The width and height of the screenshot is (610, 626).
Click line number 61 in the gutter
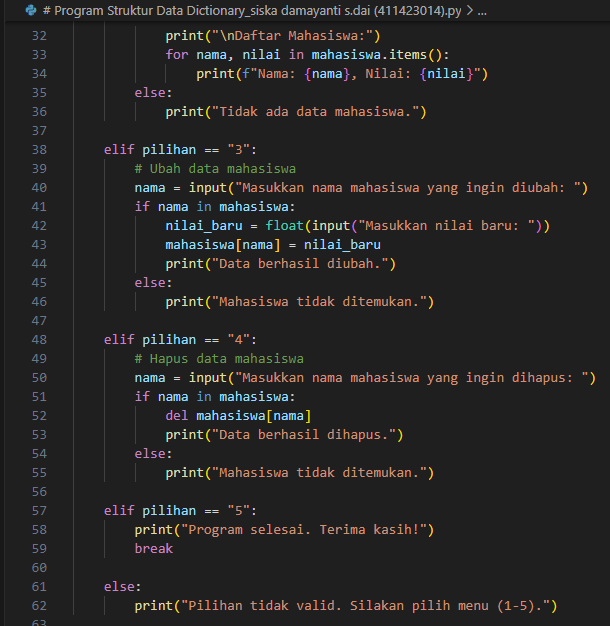[x=39, y=586]
